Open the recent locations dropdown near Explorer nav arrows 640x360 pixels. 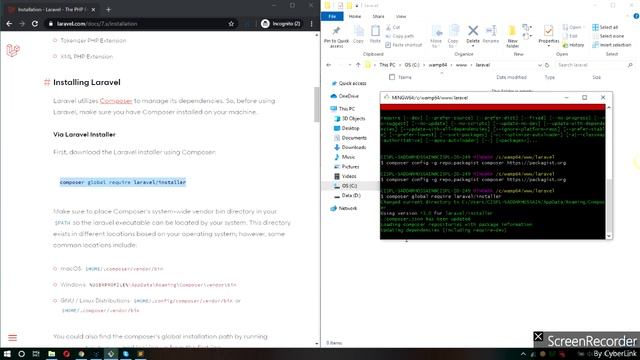(349, 65)
